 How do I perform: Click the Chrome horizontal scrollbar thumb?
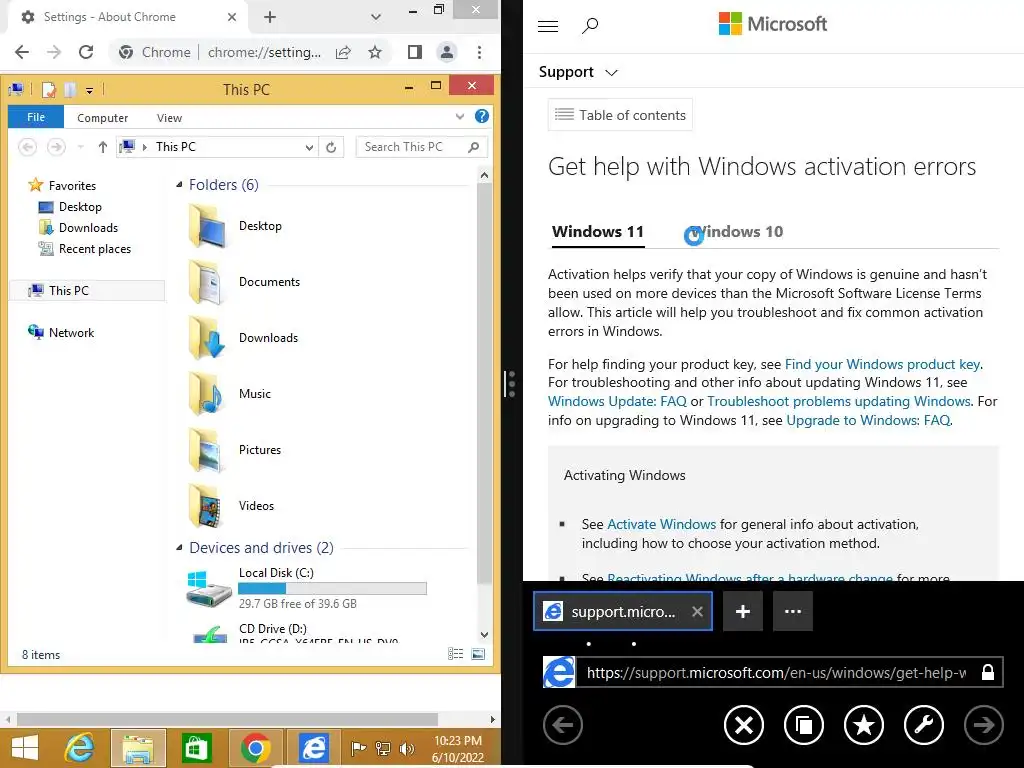(x=227, y=719)
